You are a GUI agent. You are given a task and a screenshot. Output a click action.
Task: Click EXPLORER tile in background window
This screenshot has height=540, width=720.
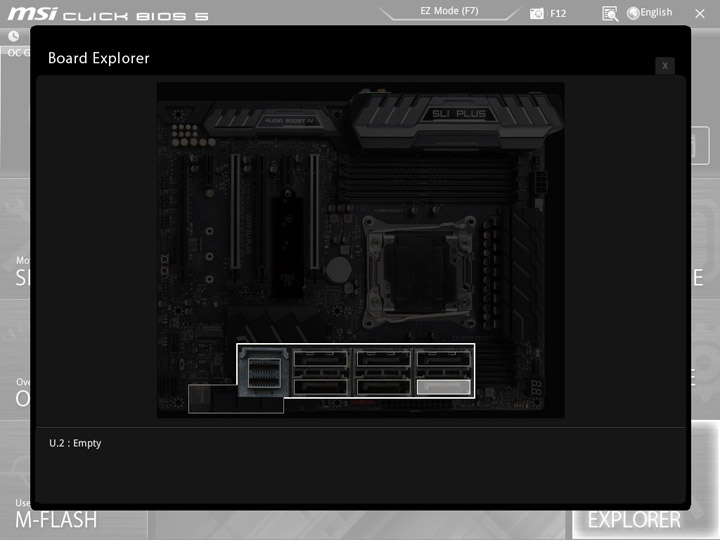634,520
